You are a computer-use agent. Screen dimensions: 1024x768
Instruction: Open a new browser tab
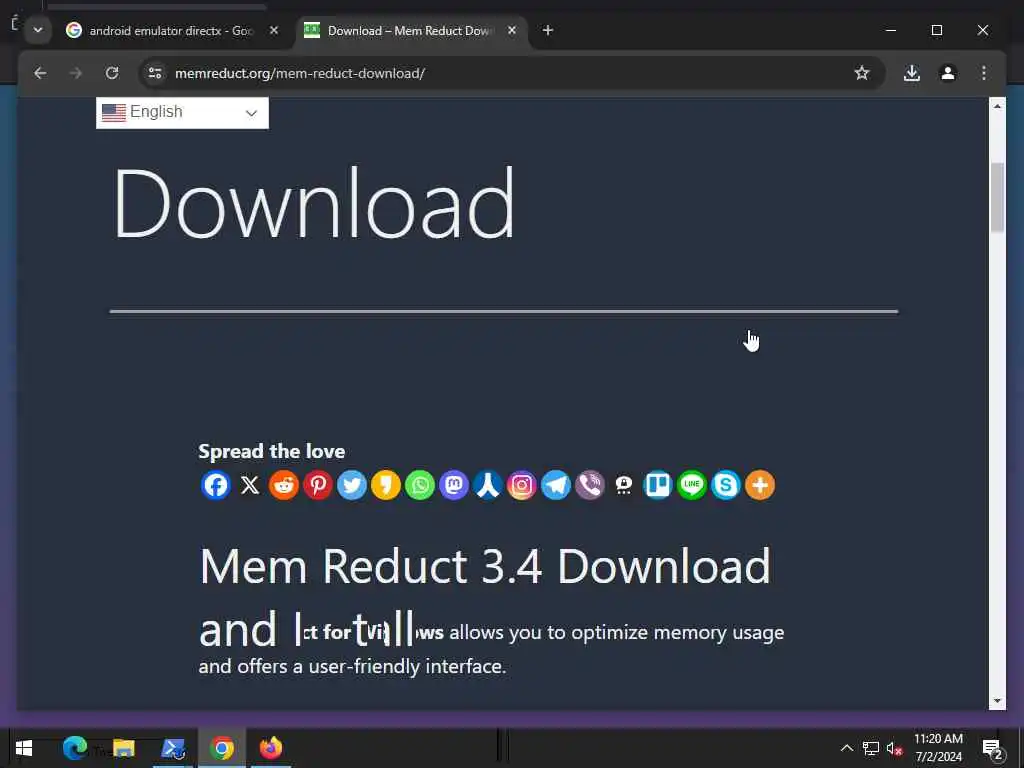(547, 30)
